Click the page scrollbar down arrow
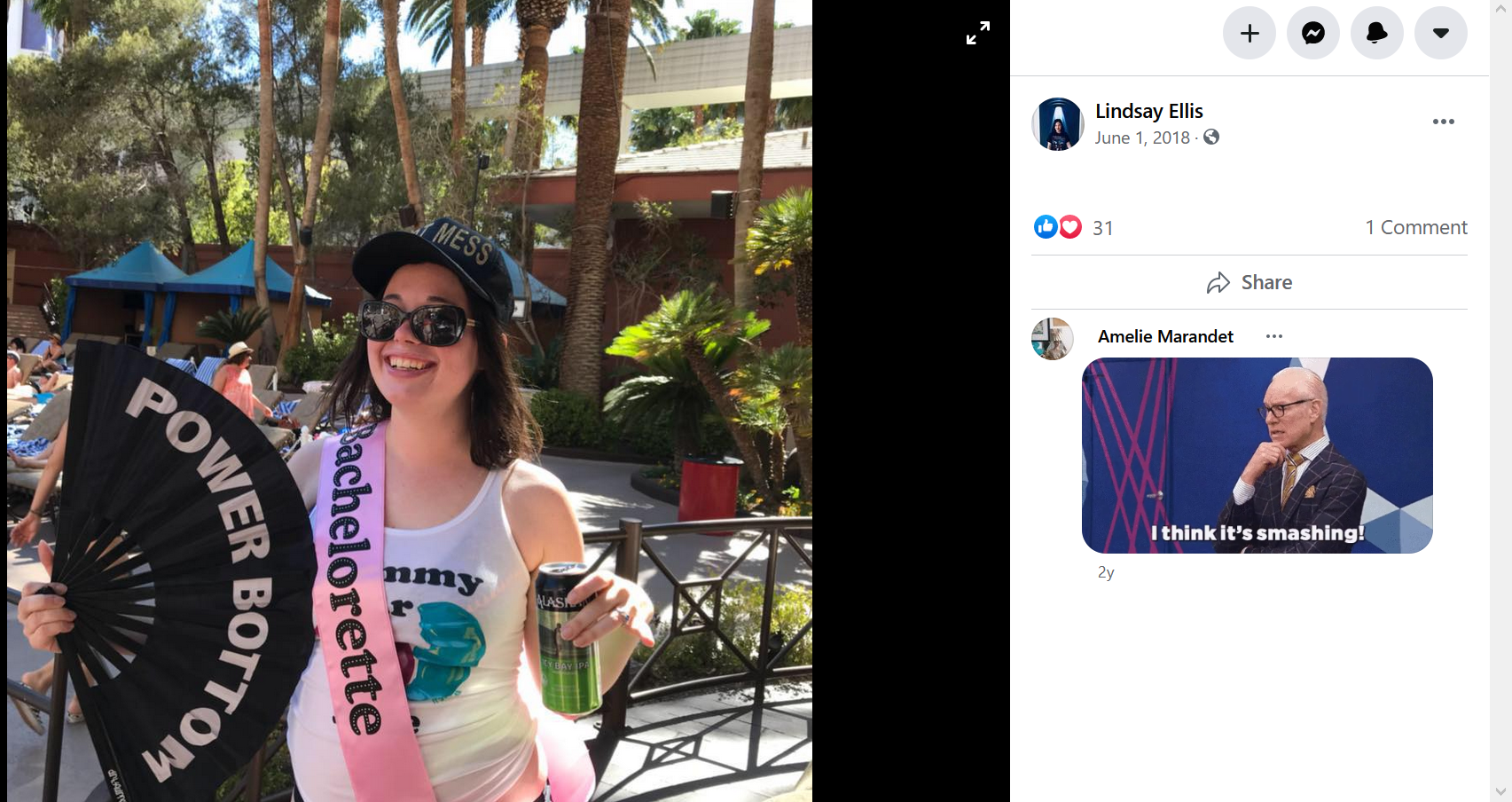This screenshot has width=1512, height=802. coord(1500,791)
